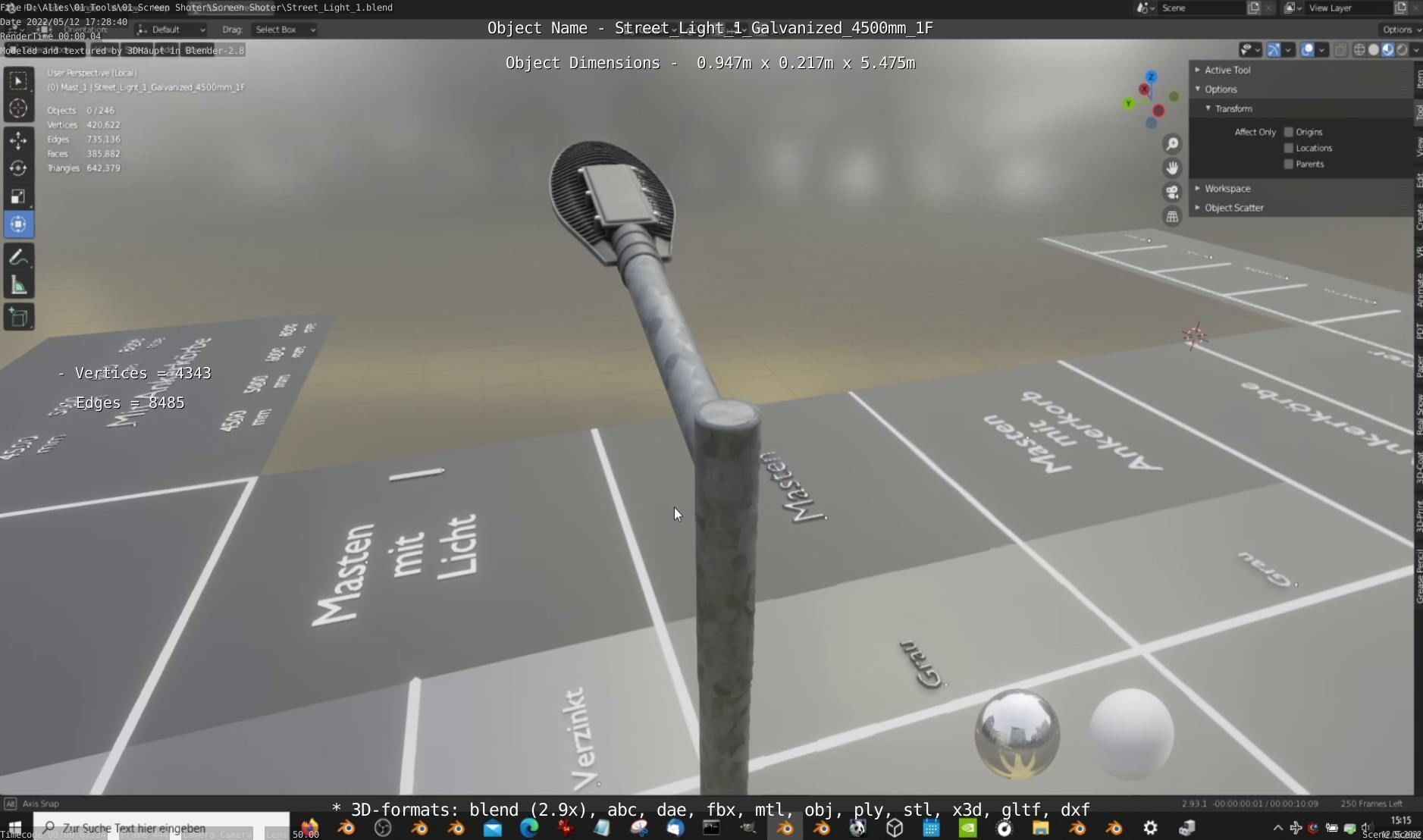
Task: Switch to material preview shading
Action: click(x=1387, y=50)
